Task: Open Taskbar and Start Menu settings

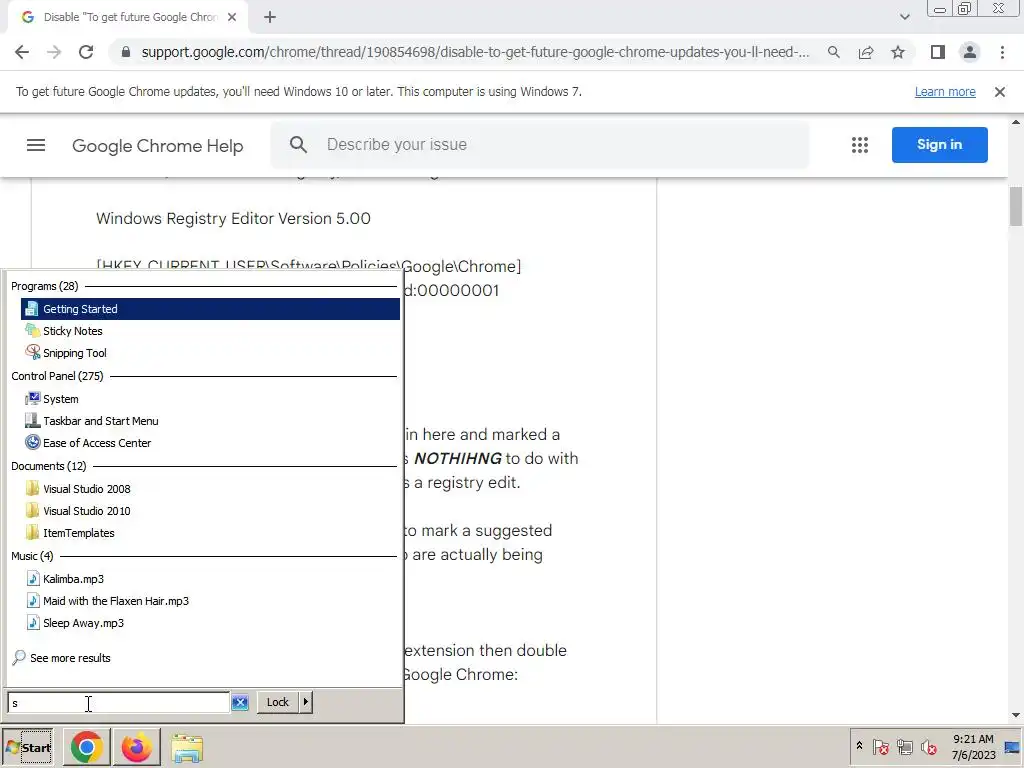Action: point(210,421)
